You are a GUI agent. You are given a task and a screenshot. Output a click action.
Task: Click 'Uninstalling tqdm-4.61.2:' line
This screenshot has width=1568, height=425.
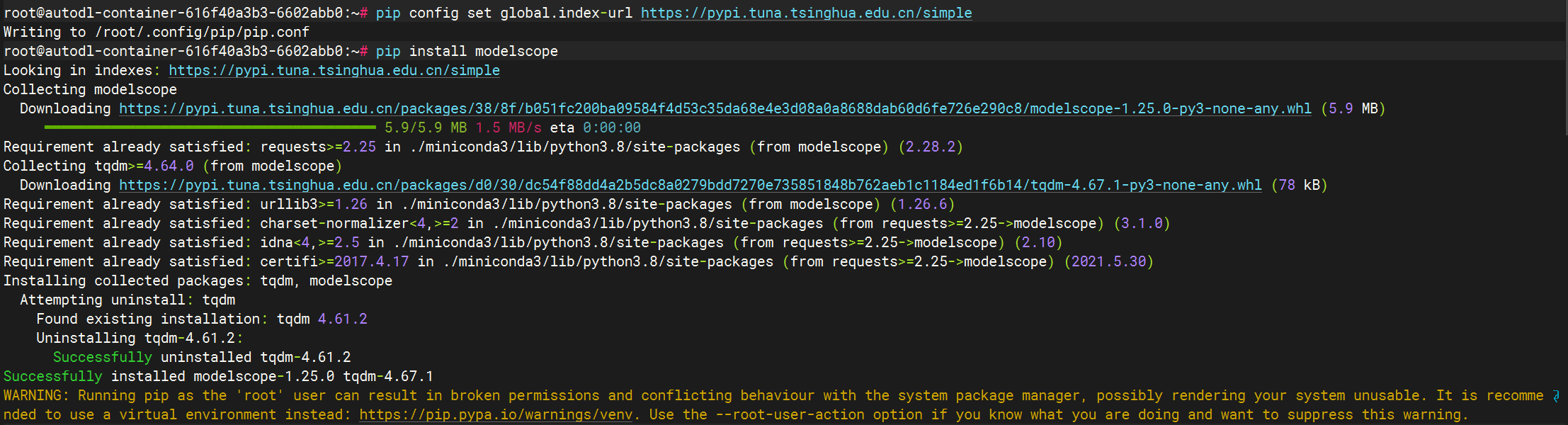click(x=140, y=338)
